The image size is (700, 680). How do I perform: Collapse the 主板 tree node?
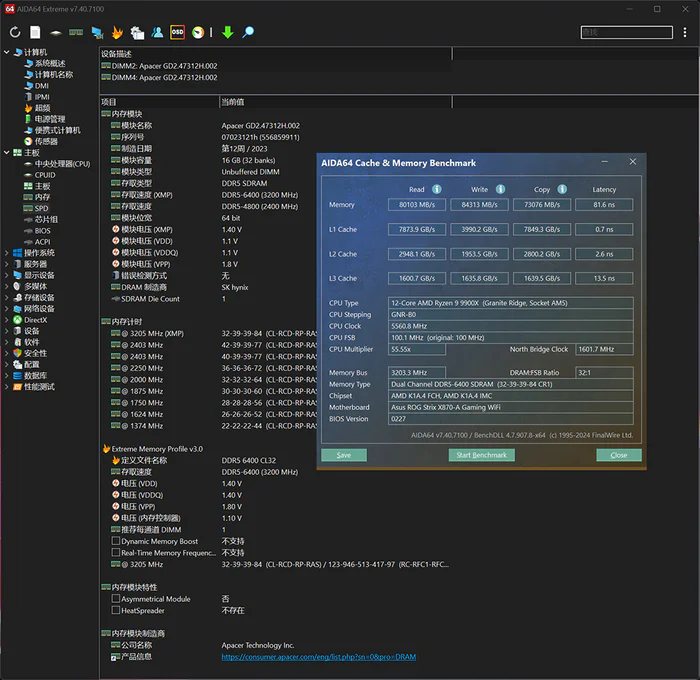[6, 153]
